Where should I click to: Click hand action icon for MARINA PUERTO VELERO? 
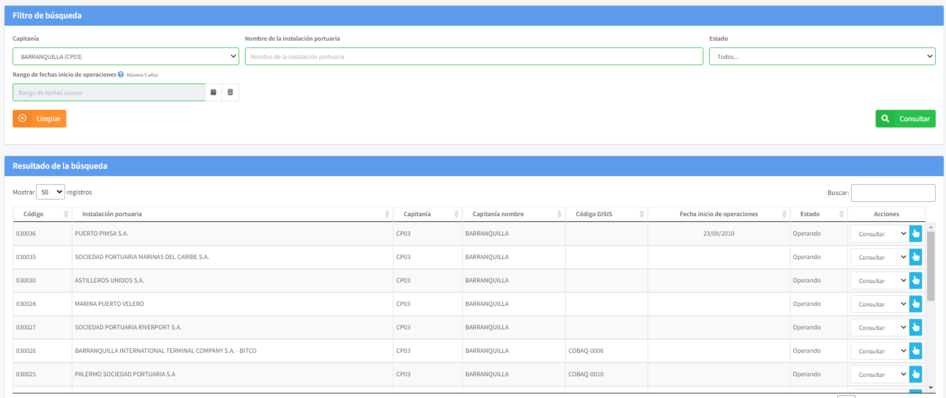(x=916, y=304)
